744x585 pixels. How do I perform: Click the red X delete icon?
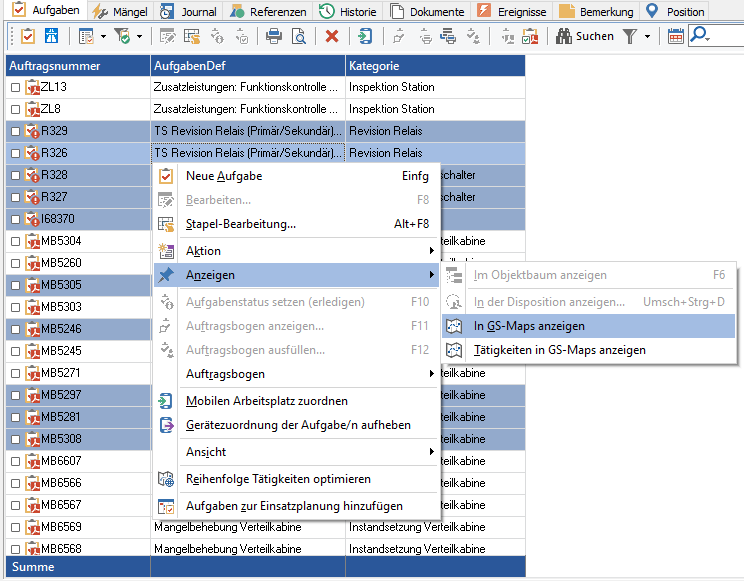332,36
